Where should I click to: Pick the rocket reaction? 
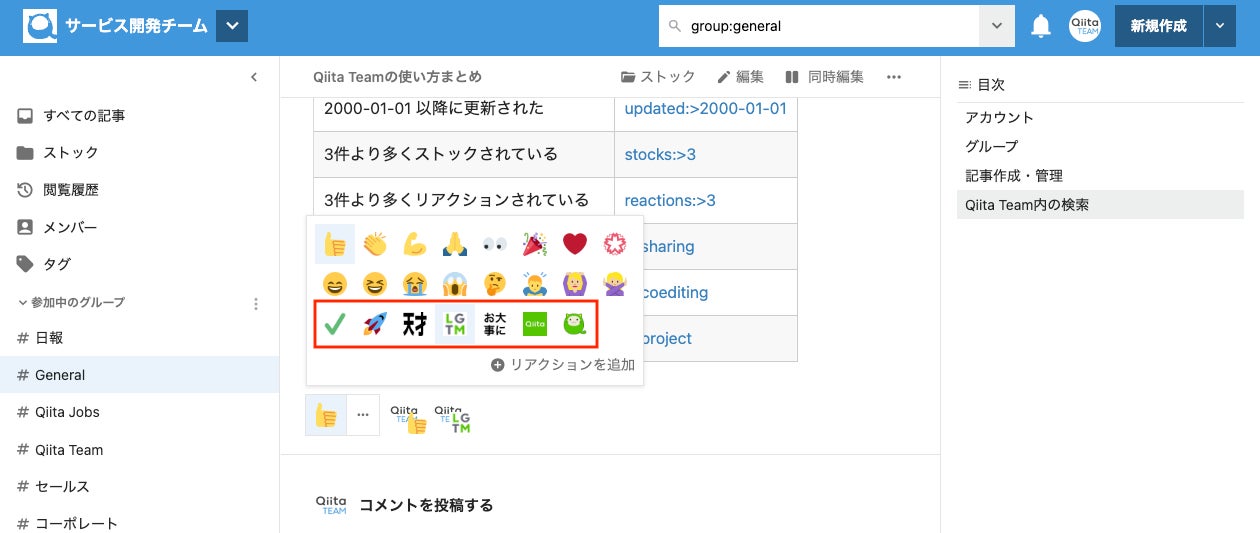coord(375,324)
